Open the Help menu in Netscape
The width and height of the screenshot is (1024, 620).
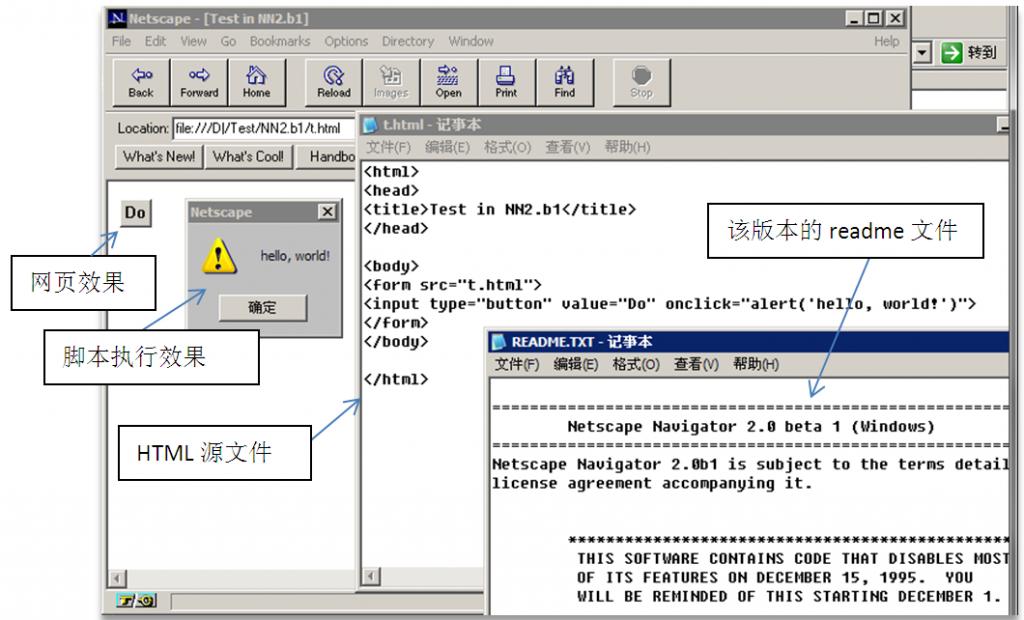click(x=887, y=41)
